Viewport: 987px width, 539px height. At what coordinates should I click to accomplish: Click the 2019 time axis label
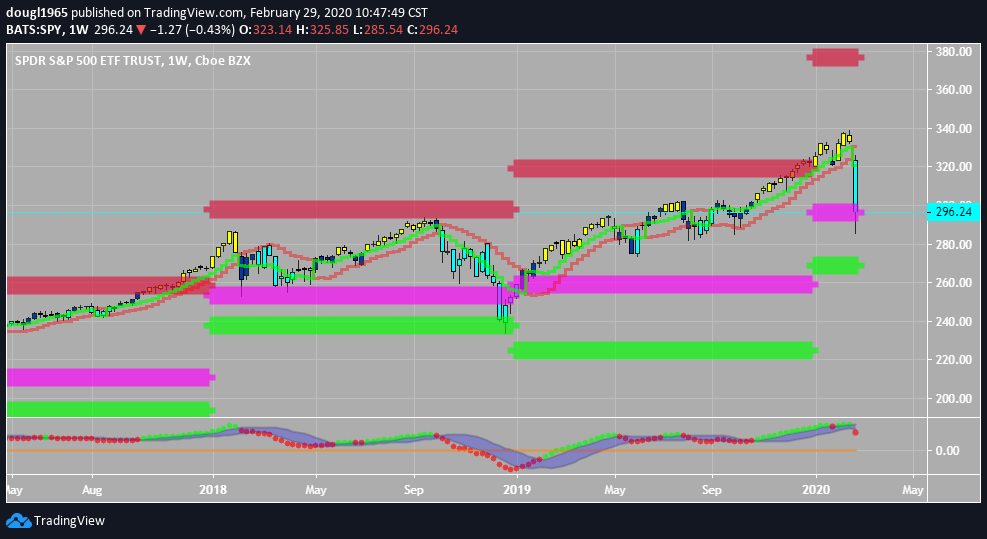(x=518, y=490)
